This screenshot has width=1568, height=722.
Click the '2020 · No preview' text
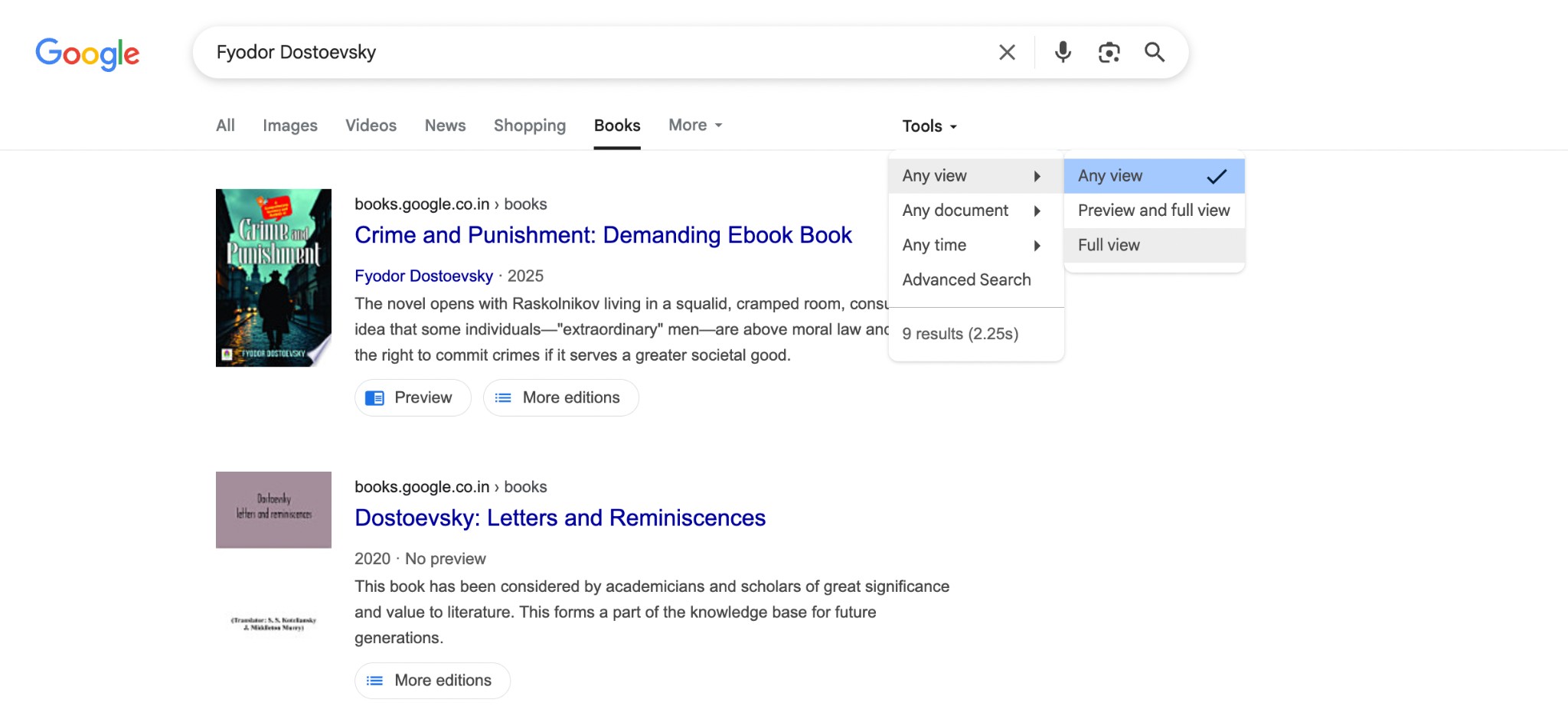(x=420, y=559)
